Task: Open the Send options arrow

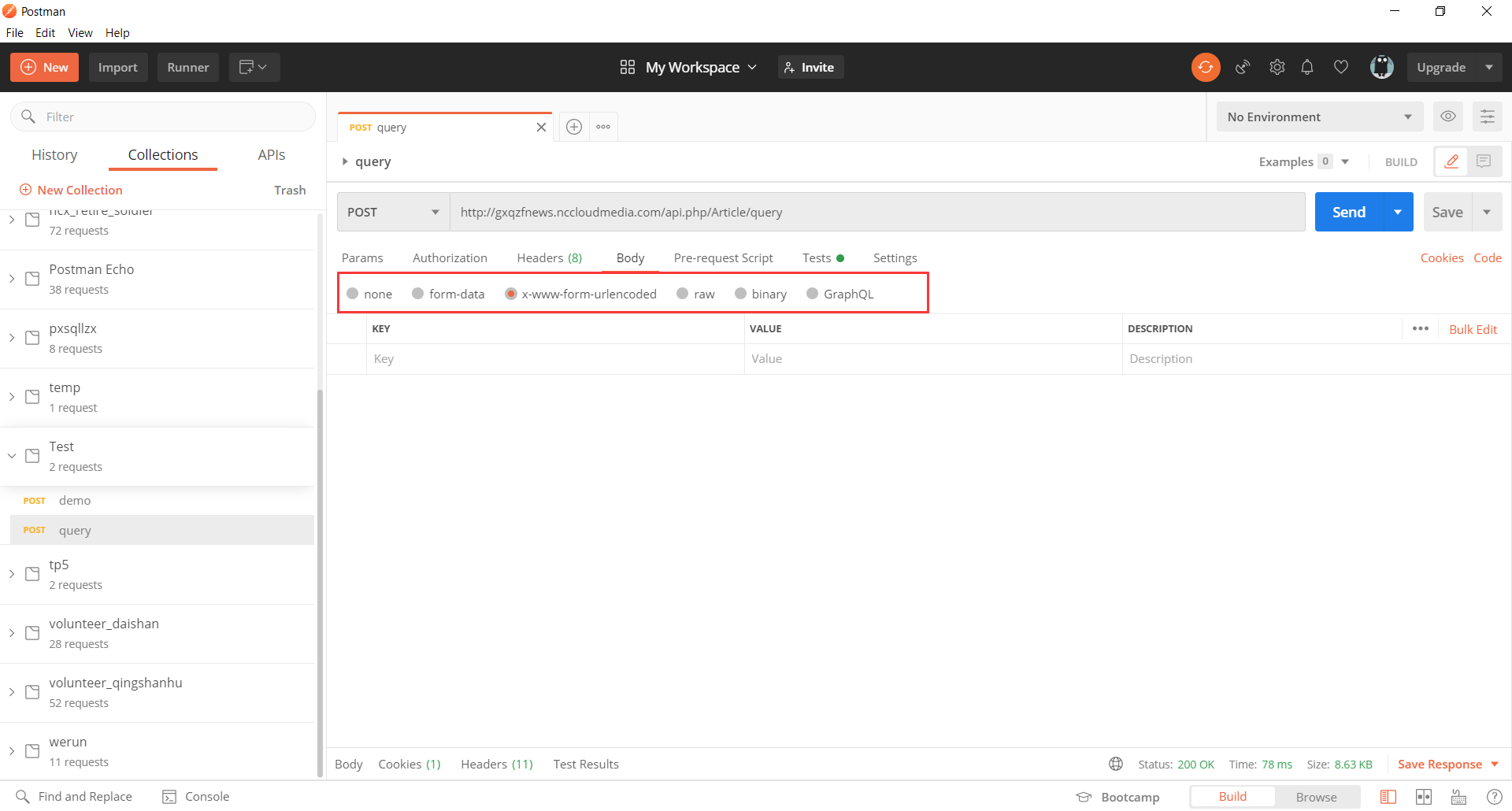Action: tap(1398, 212)
